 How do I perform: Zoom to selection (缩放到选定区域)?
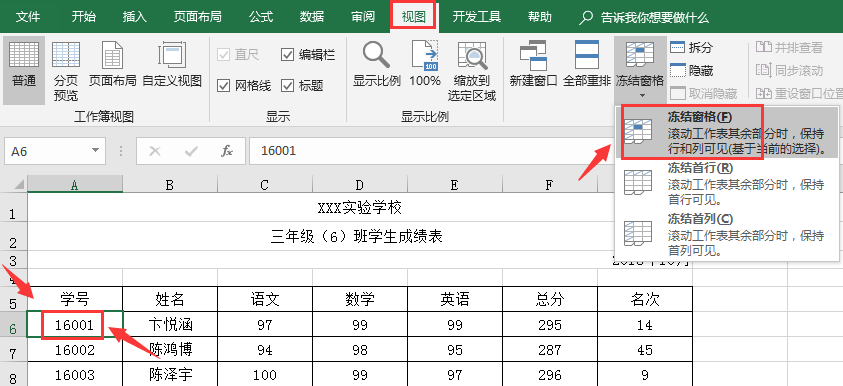coord(472,70)
